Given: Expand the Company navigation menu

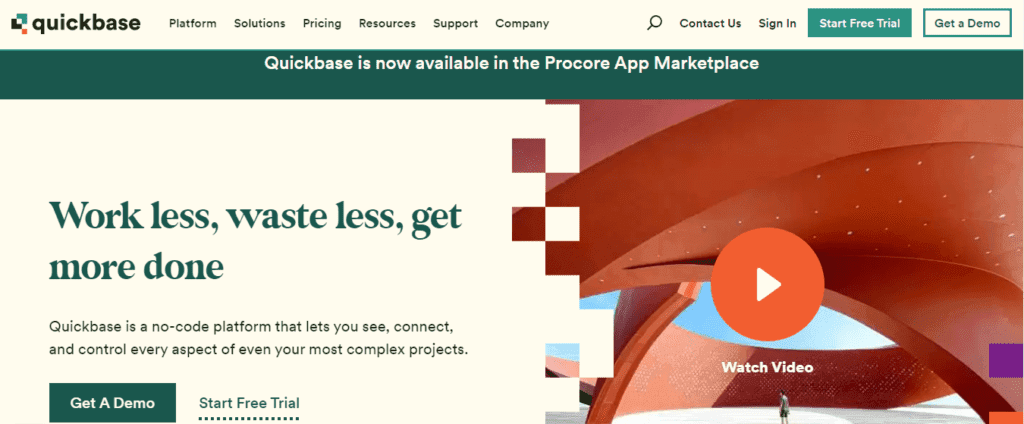Looking at the screenshot, I should (521, 23).
